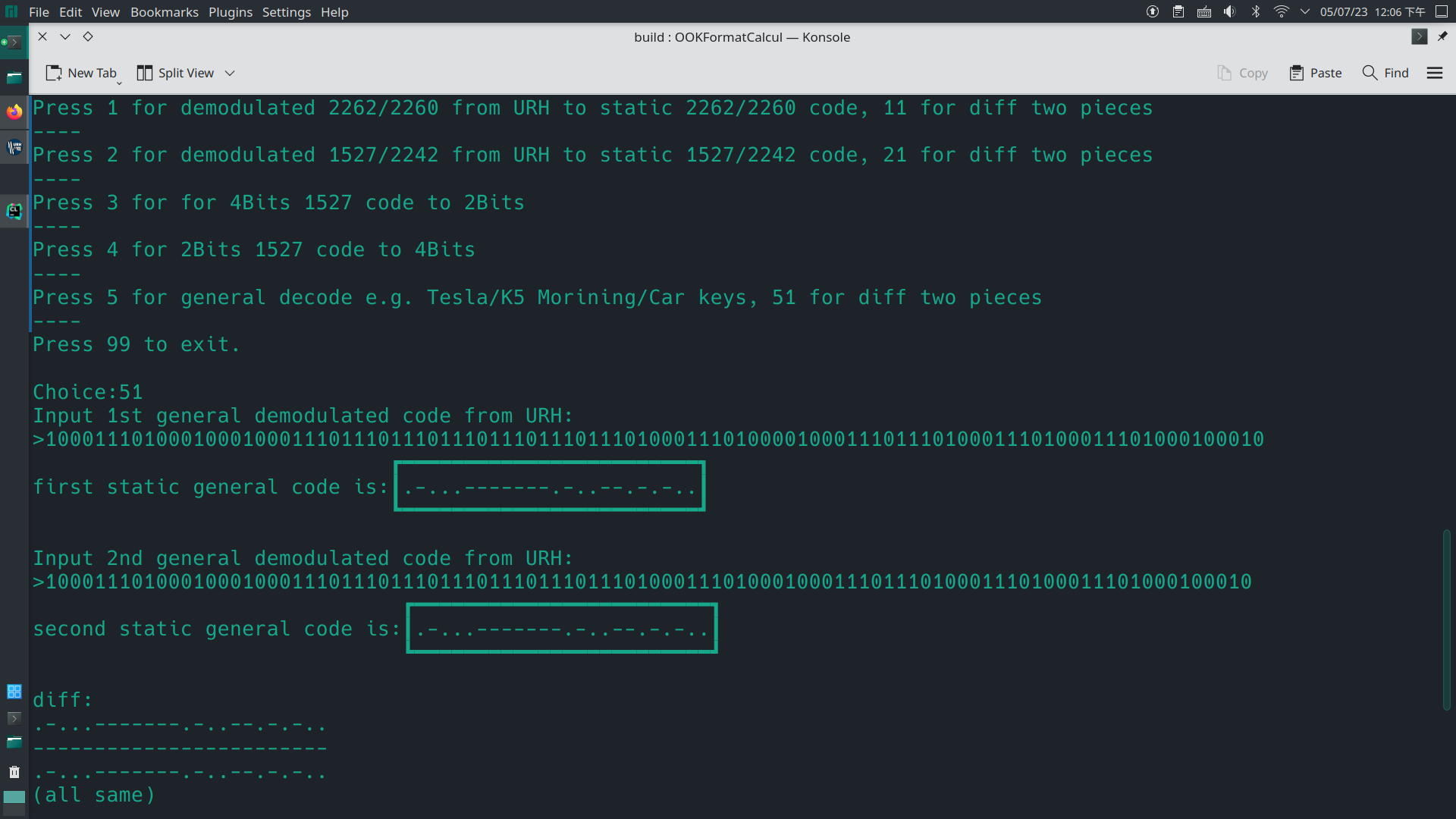1456x819 pixels.
Task: Open the Bookmarks menu
Action: coord(164,12)
